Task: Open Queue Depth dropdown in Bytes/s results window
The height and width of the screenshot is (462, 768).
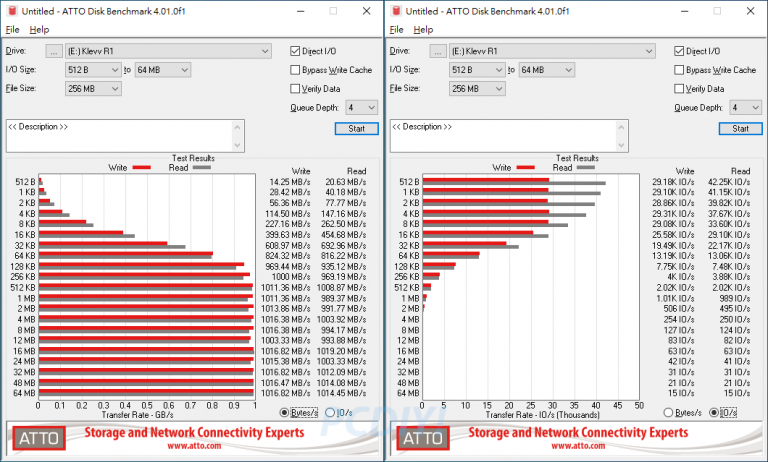Action: click(361, 107)
